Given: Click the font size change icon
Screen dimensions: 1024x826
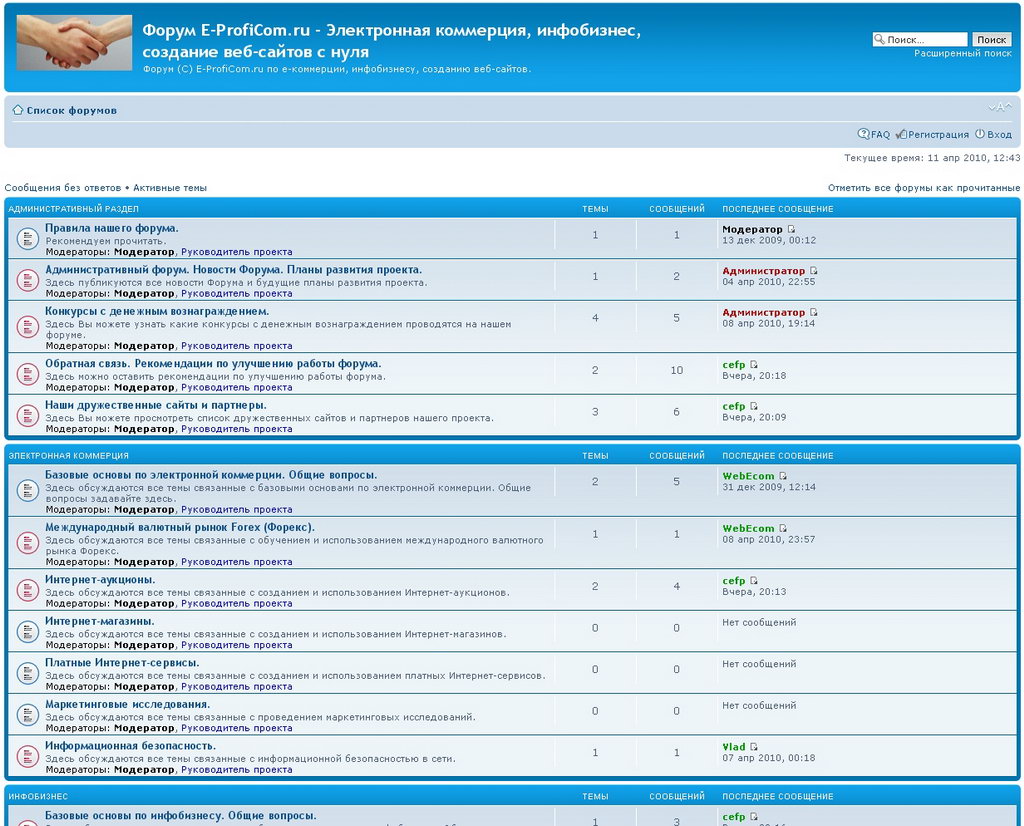Looking at the screenshot, I should (x=1000, y=108).
